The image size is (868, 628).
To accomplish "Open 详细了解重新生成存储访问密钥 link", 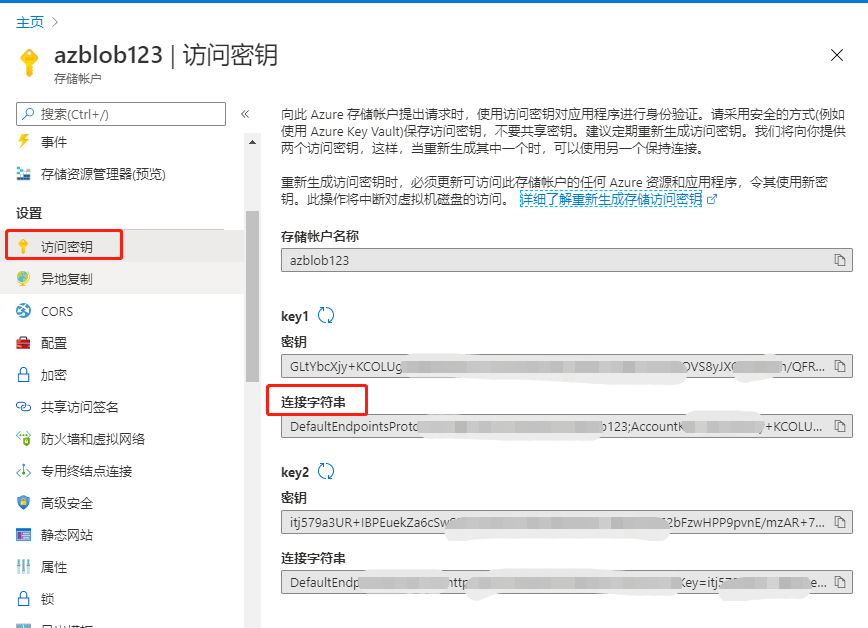I will [611, 199].
